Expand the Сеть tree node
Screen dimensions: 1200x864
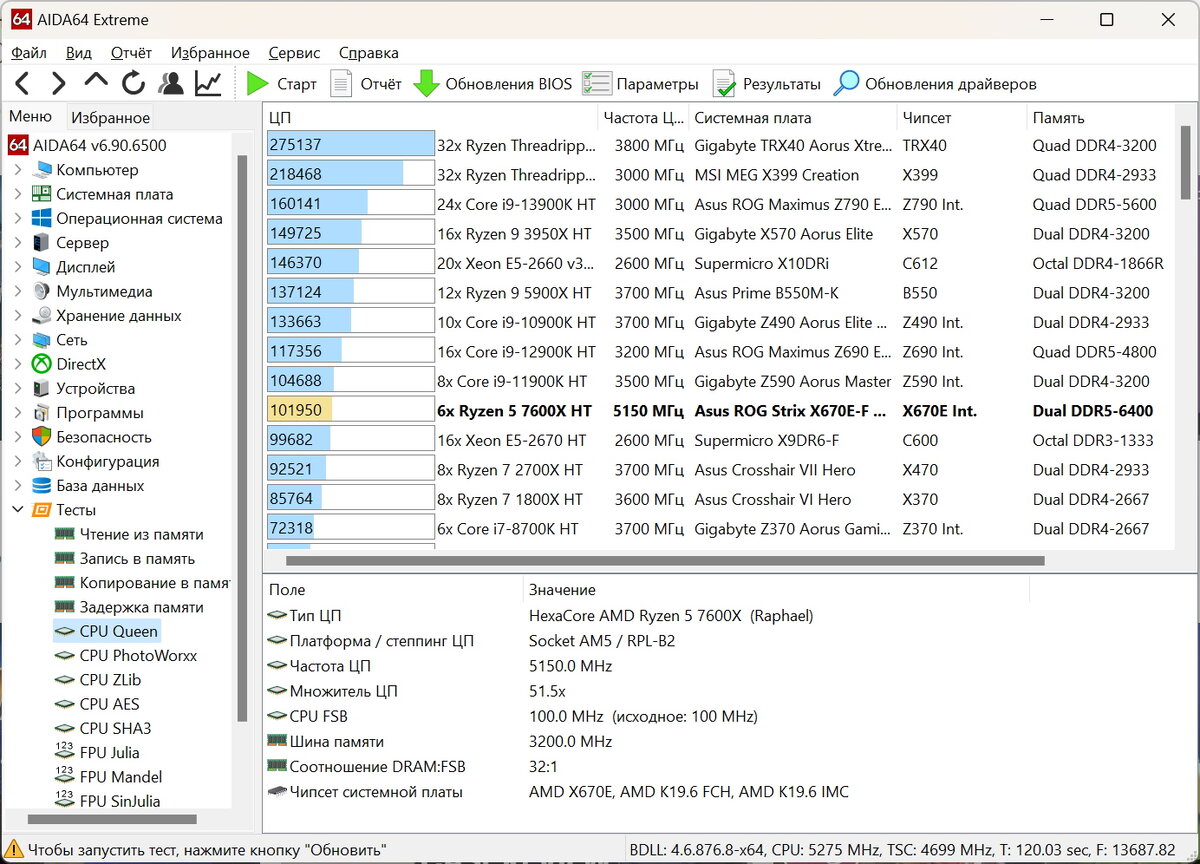coord(17,340)
